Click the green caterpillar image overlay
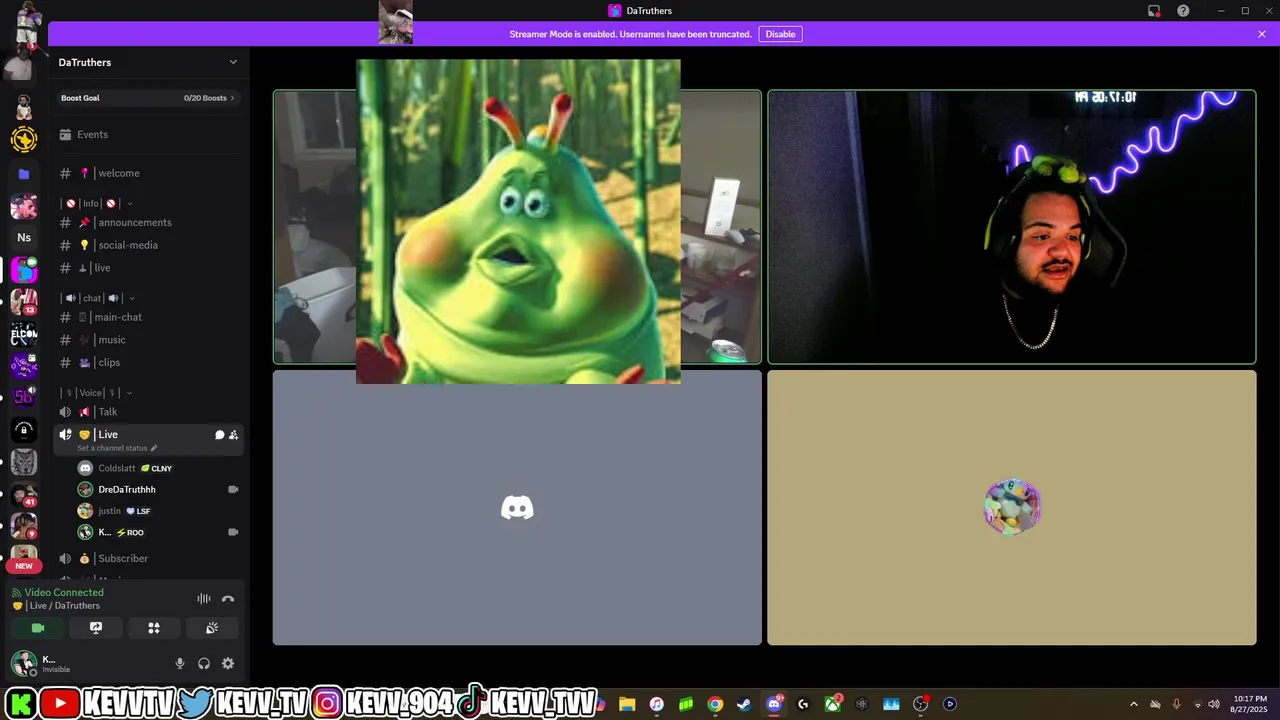The width and height of the screenshot is (1280, 720). point(518,221)
